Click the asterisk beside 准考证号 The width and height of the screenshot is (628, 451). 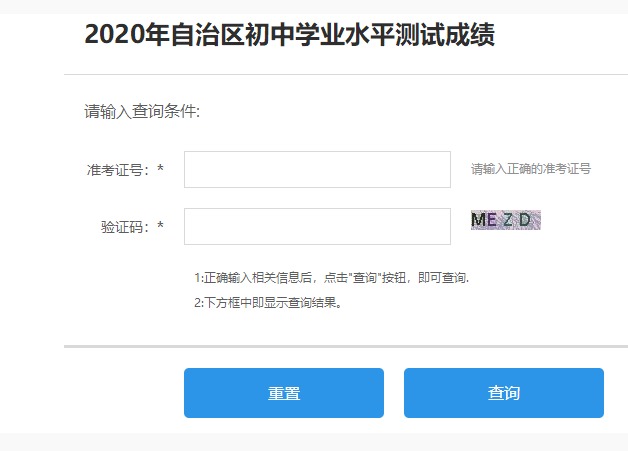click(x=160, y=170)
